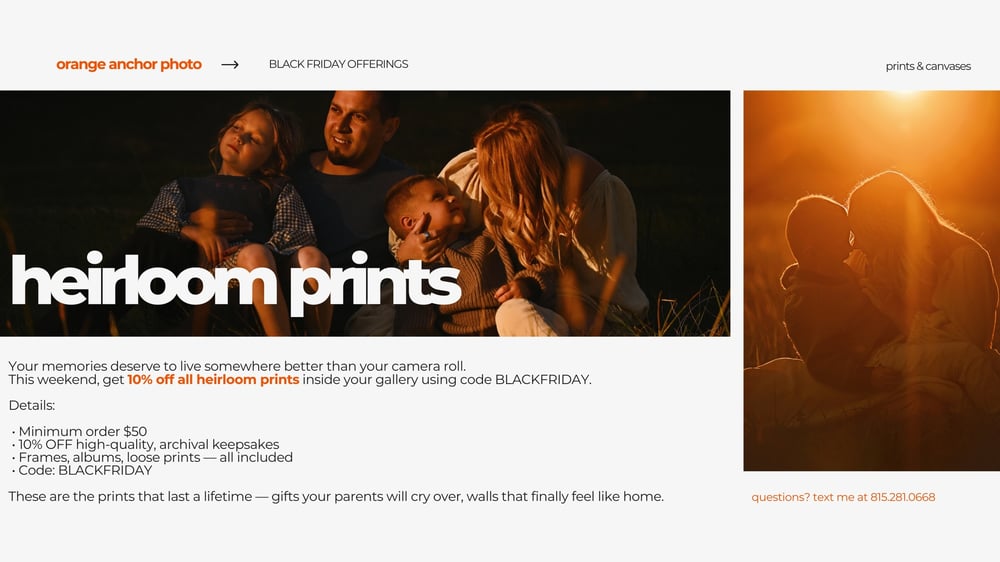
Task: Click the heirloom prints headline text
Action: pos(236,281)
